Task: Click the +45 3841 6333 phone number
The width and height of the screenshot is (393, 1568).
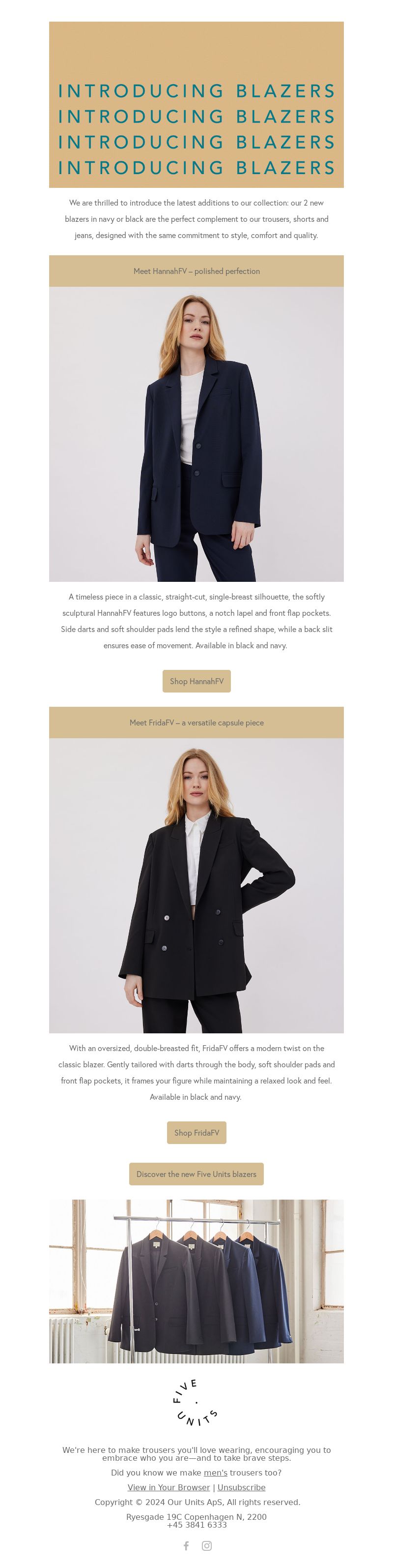Action: [x=196, y=1525]
